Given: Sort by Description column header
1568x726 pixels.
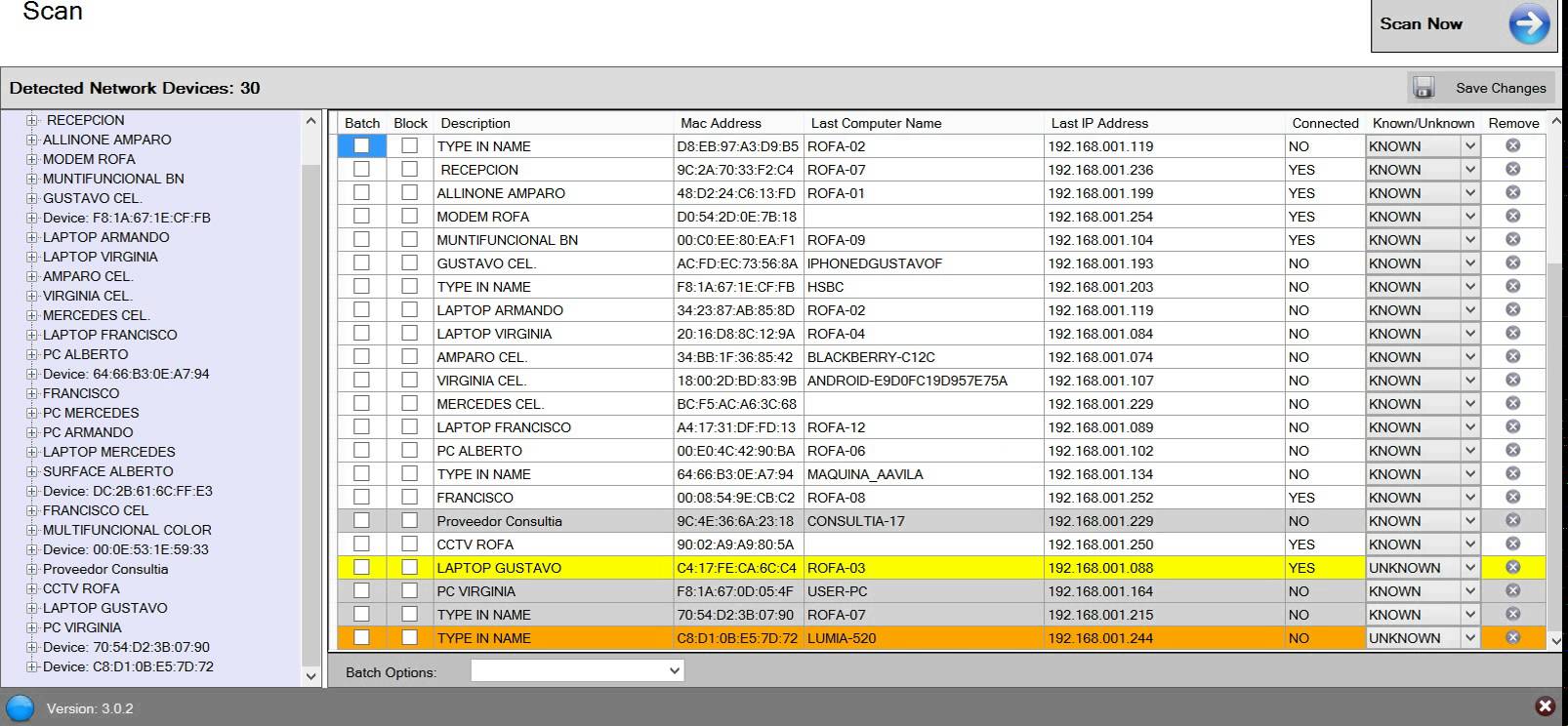Looking at the screenshot, I should (475, 123).
